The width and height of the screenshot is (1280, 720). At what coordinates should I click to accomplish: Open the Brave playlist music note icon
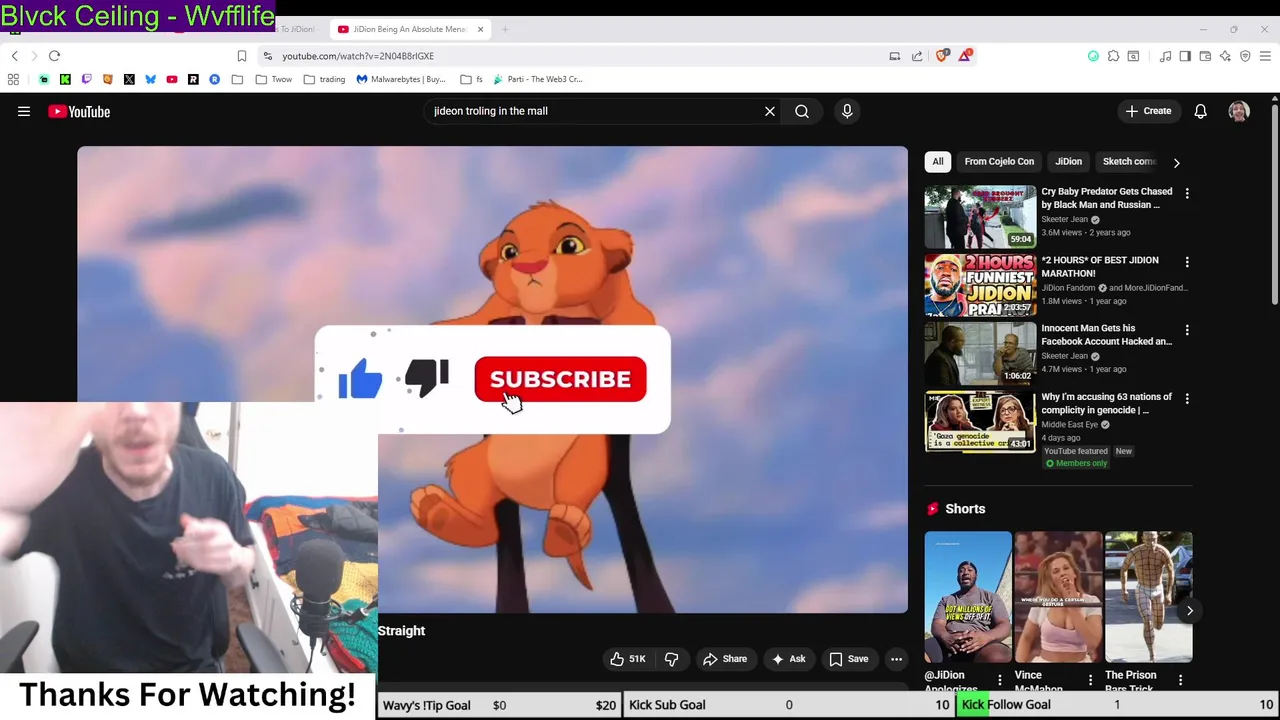tap(1165, 56)
